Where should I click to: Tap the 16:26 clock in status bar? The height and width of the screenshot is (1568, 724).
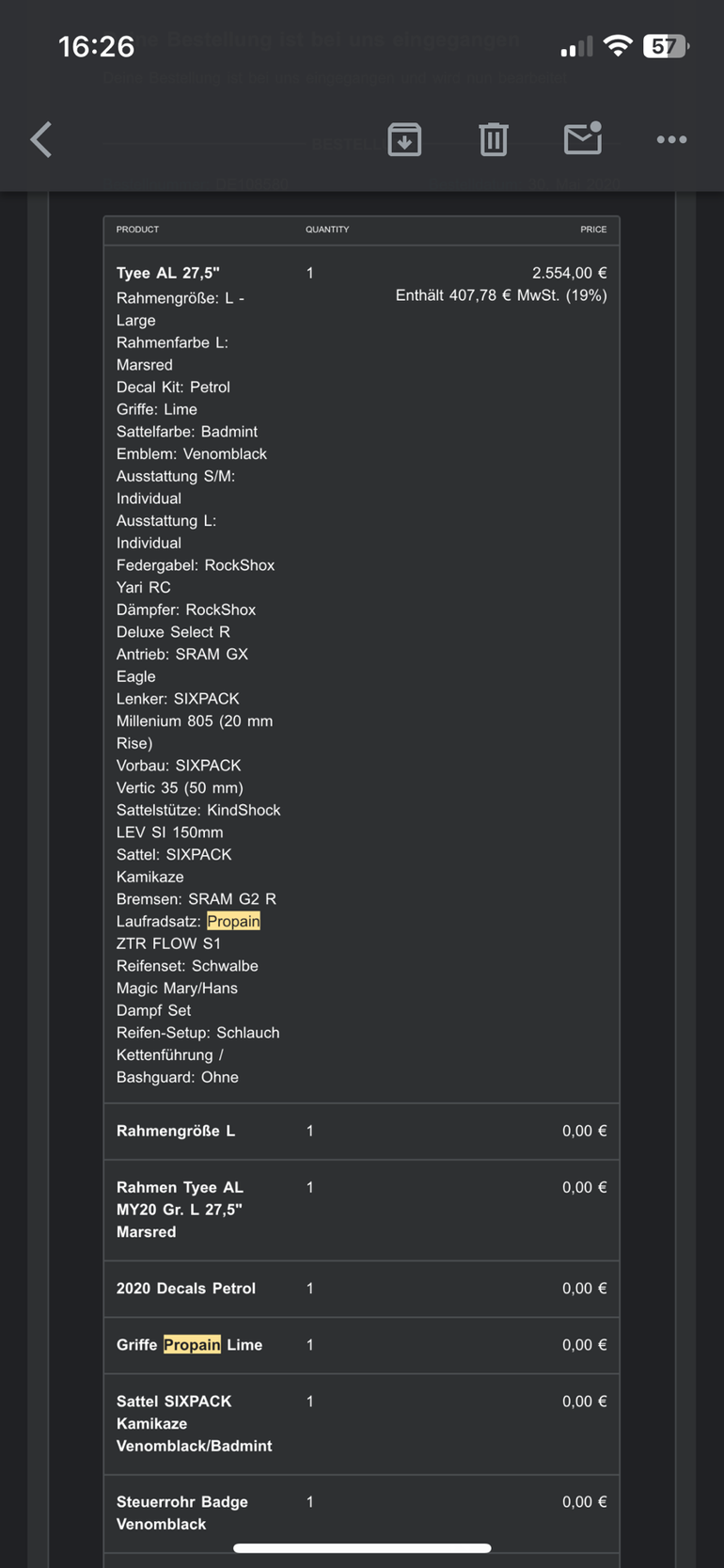pos(96,46)
